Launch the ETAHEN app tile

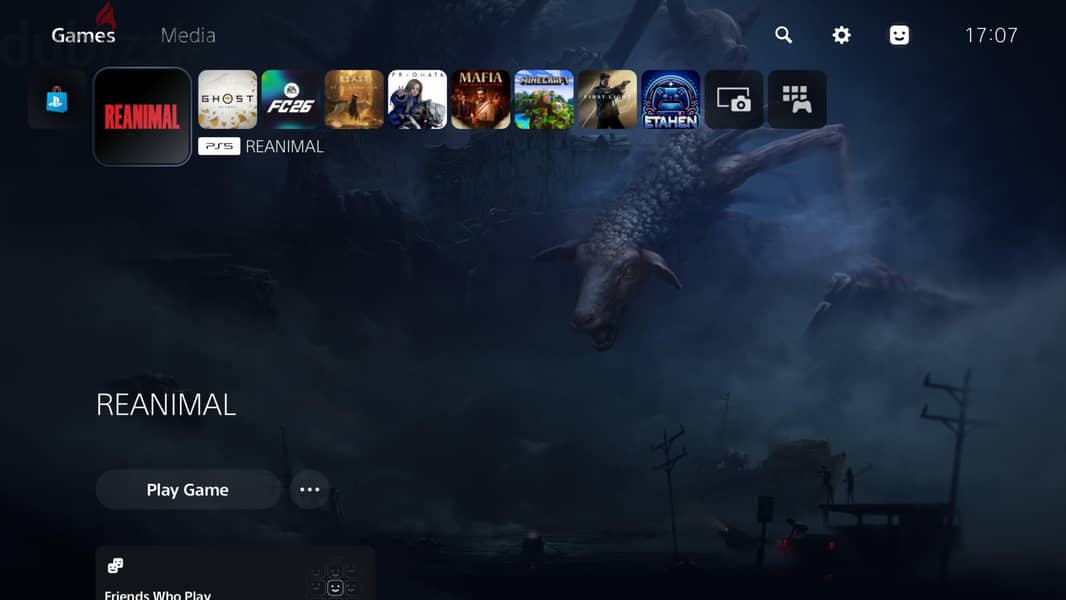(x=670, y=99)
